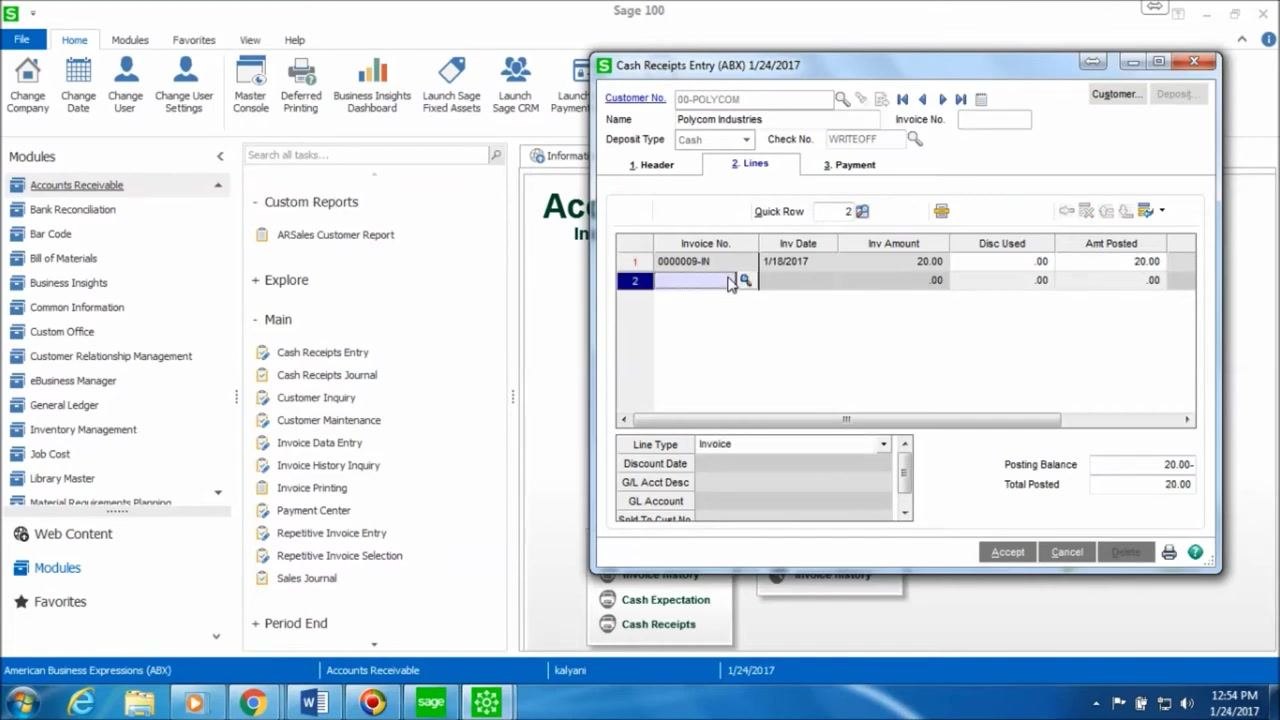Open the grid options dropdown arrow

click(1162, 211)
